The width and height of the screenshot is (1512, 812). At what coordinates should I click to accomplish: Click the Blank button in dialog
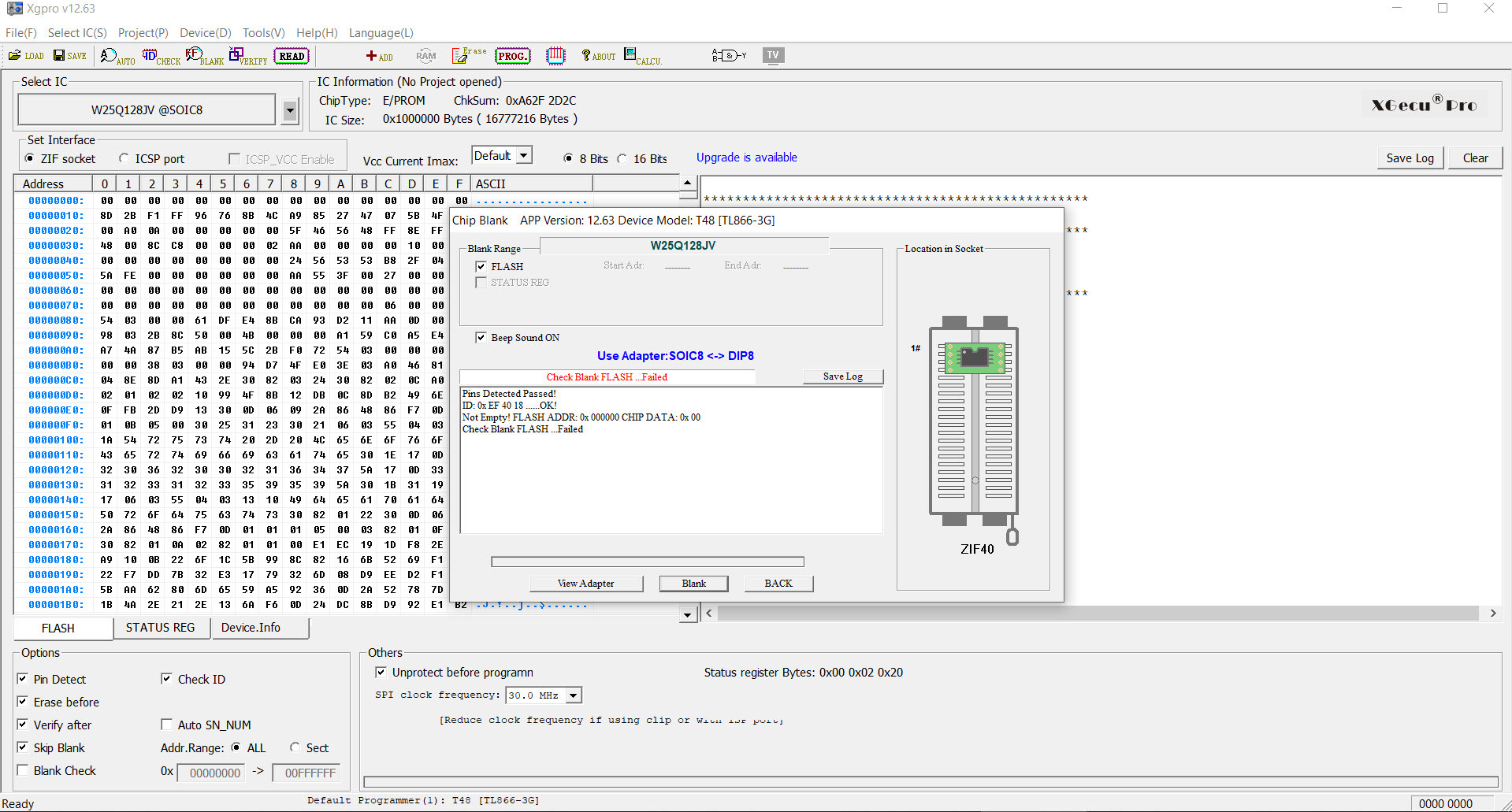coord(693,584)
